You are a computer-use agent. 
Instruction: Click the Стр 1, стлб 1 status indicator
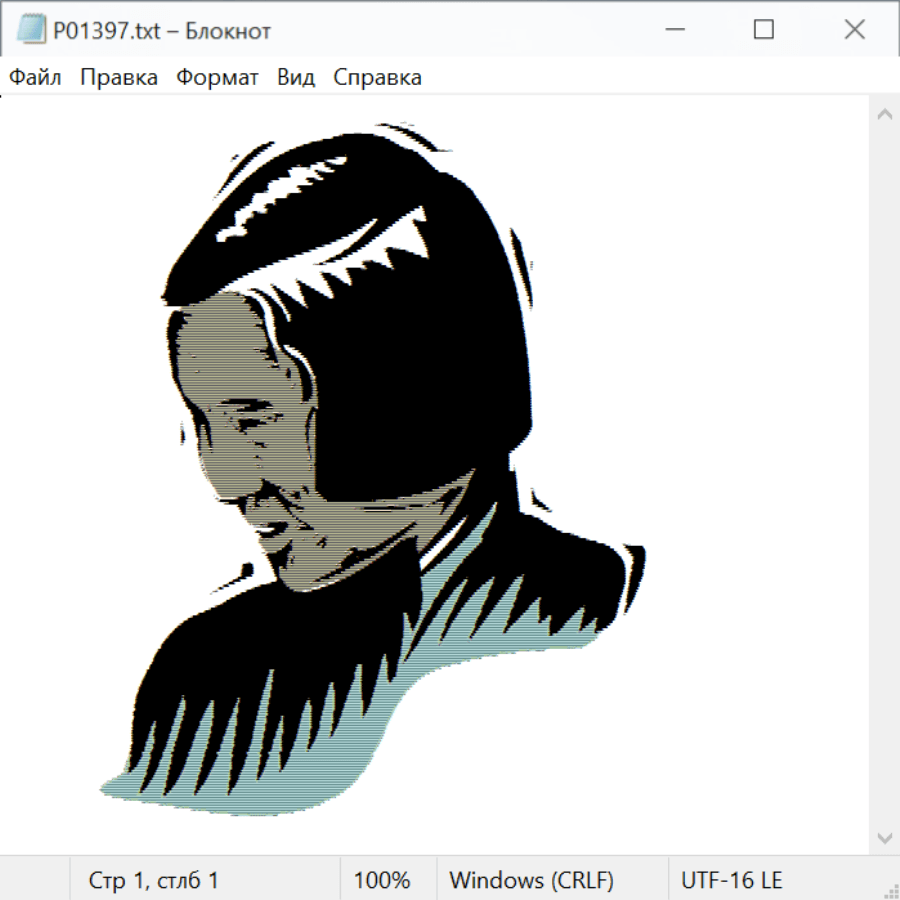pyautogui.click(x=153, y=880)
